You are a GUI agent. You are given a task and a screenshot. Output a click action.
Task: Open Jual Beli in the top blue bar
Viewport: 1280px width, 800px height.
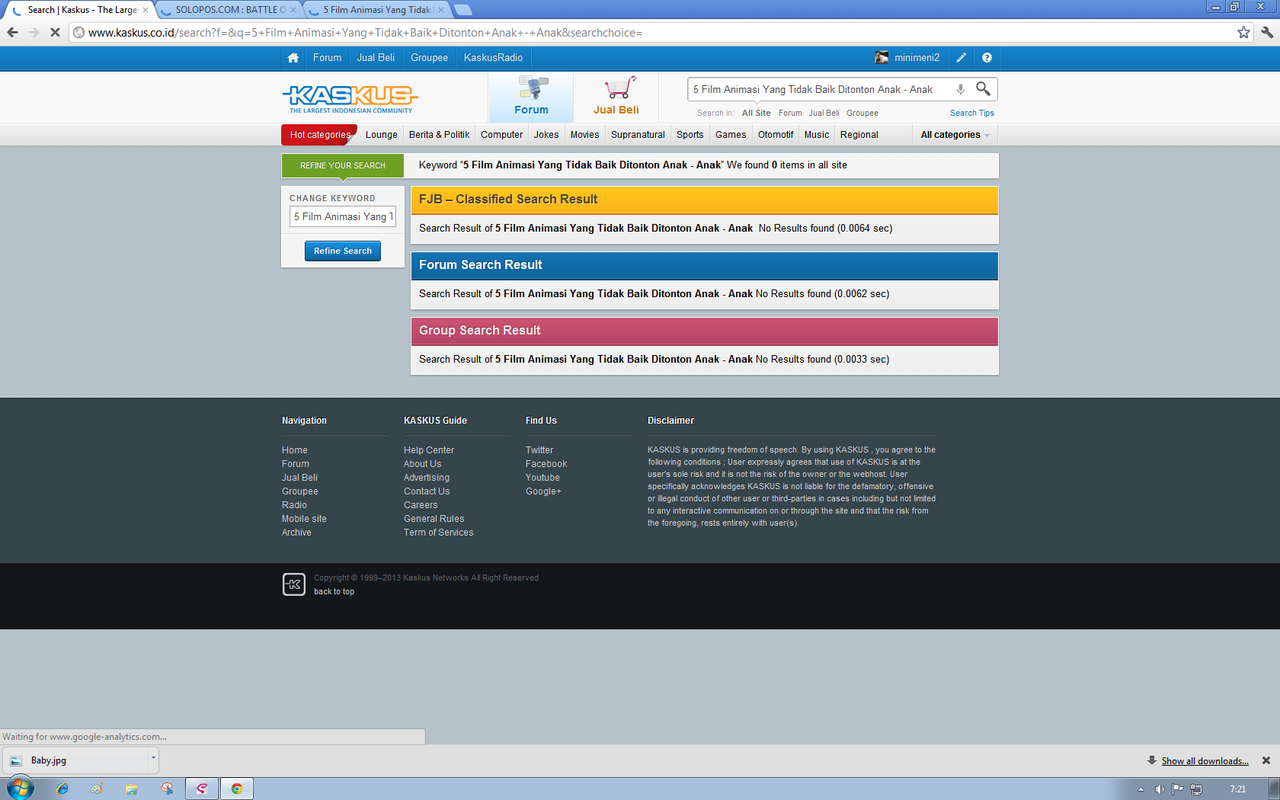pos(376,58)
